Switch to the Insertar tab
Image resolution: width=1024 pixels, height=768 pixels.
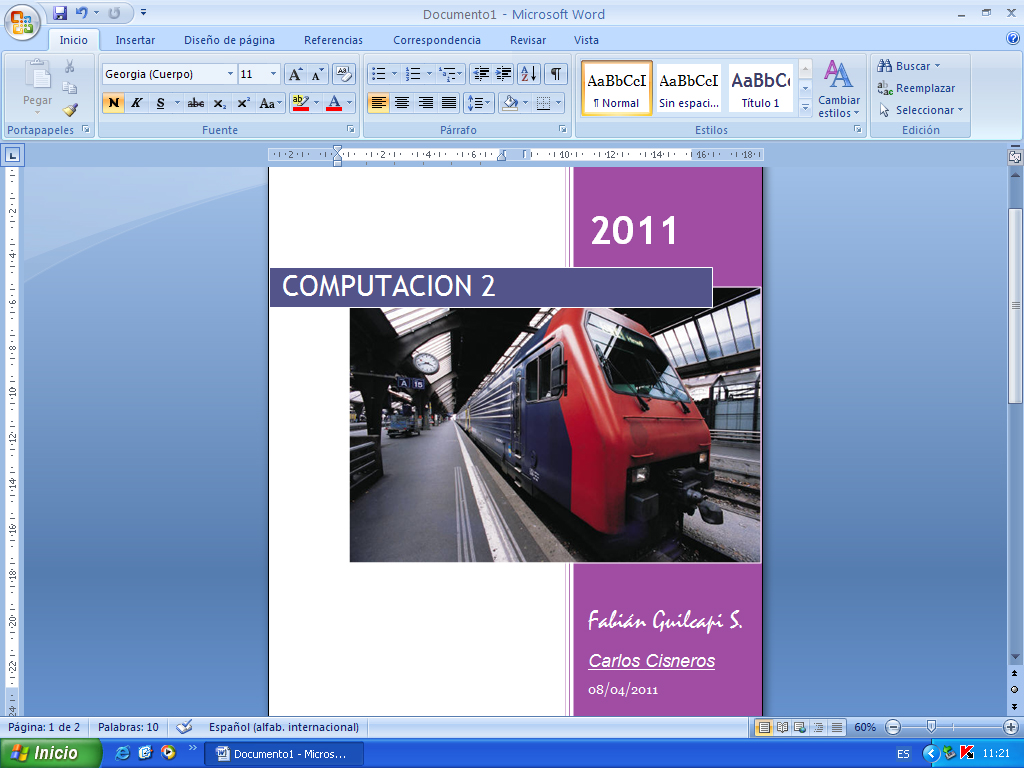point(135,40)
